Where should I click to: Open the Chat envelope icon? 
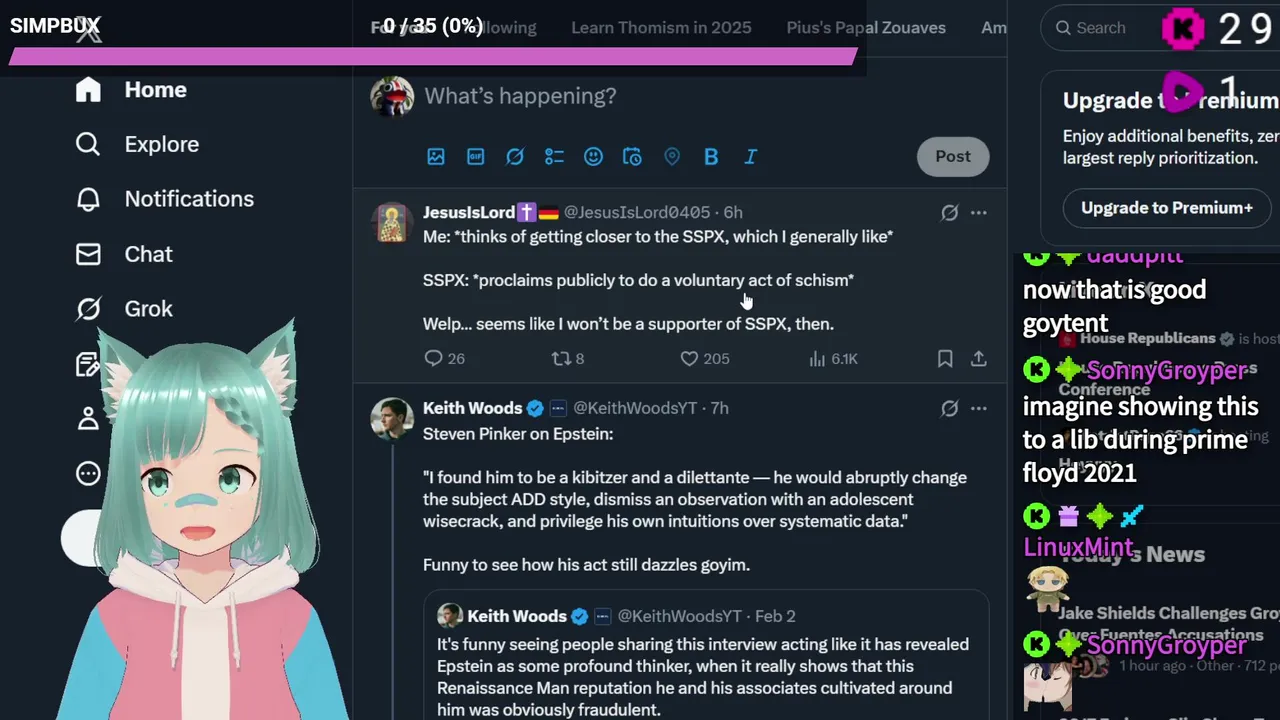coord(88,254)
